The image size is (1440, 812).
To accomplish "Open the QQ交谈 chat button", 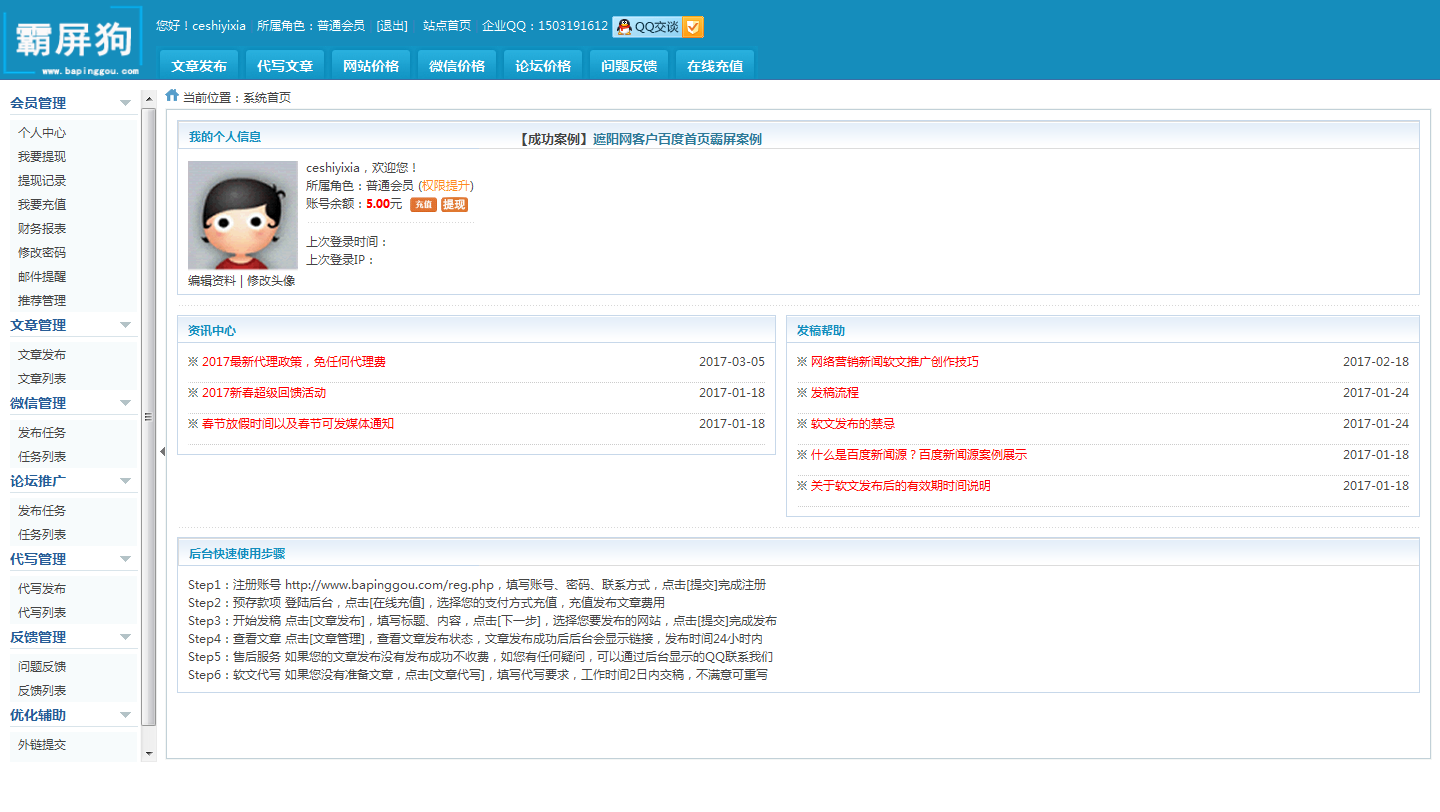I will (647, 27).
